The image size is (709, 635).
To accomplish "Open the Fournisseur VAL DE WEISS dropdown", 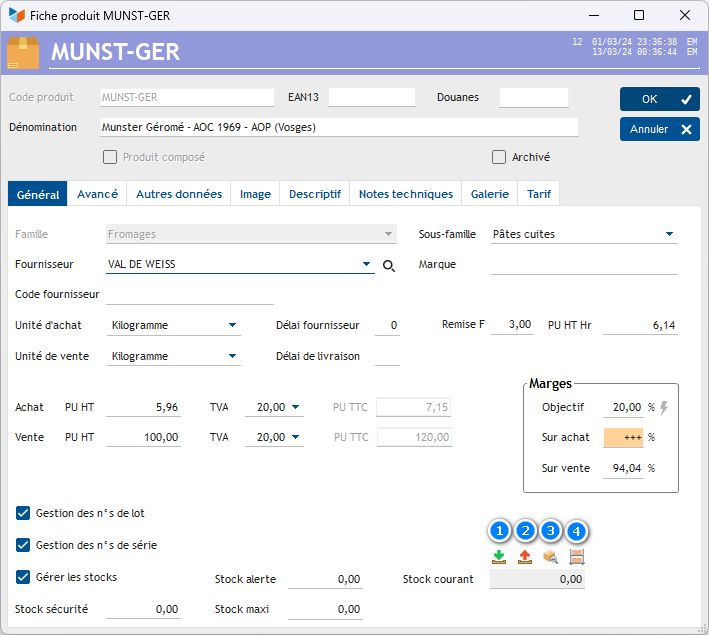I will (x=367, y=265).
